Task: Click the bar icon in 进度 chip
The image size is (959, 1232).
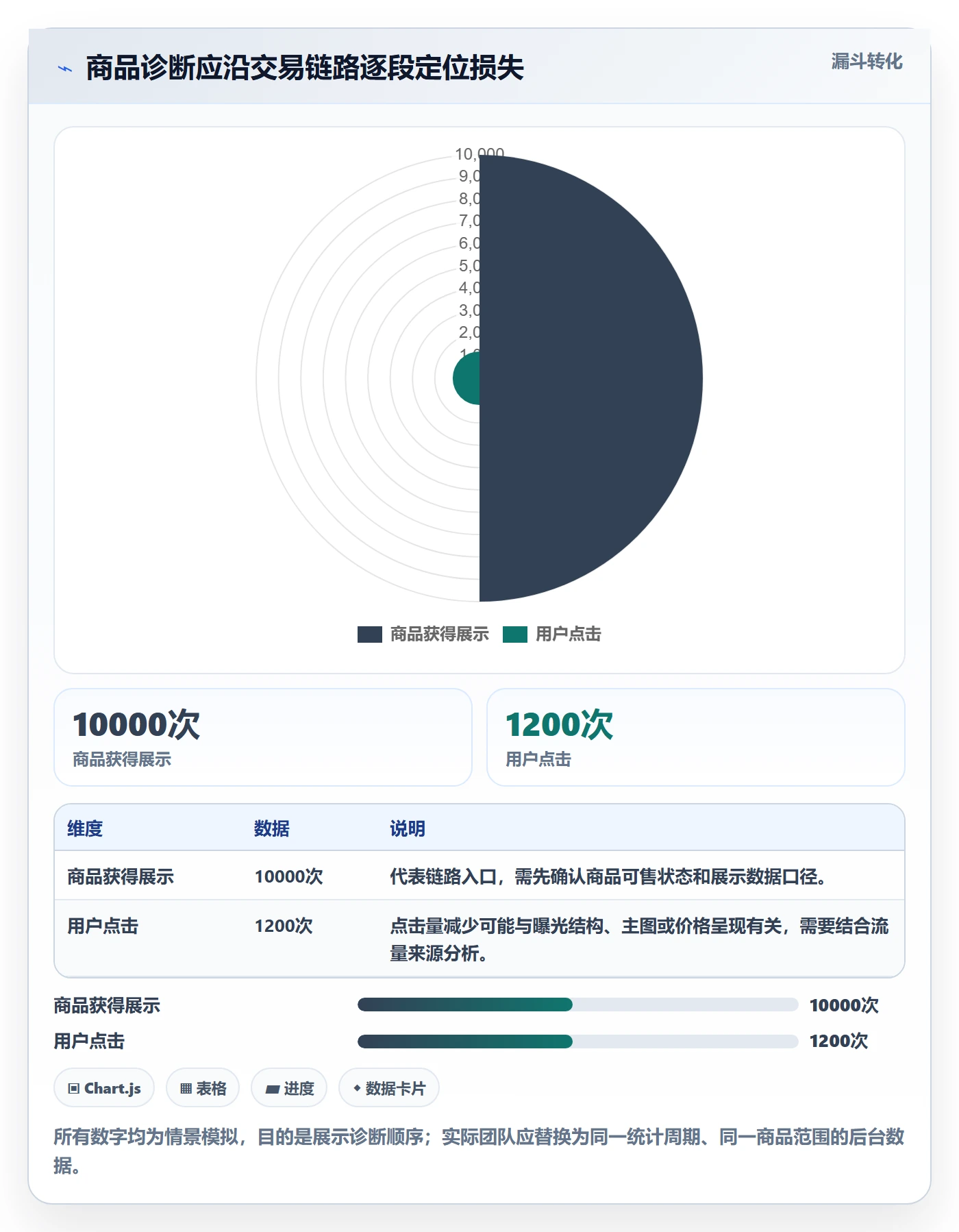Action: [272, 1089]
